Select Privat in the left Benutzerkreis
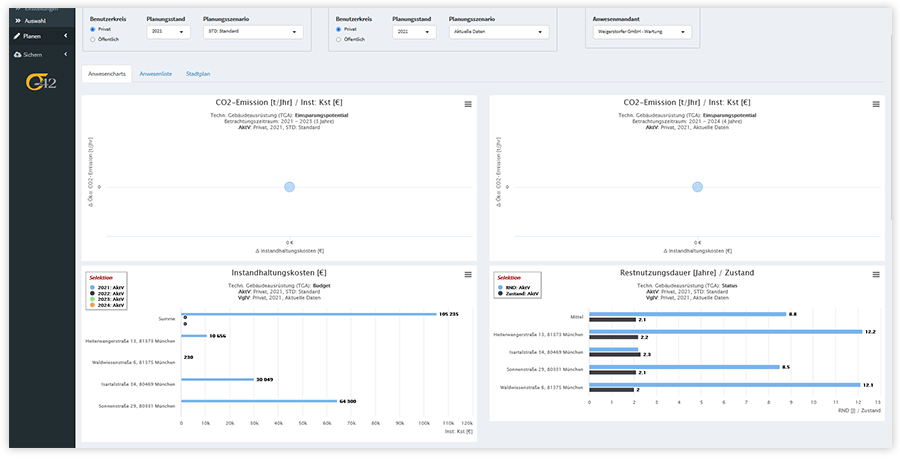Viewport: 900px width, 461px height. (x=93, y=30)
